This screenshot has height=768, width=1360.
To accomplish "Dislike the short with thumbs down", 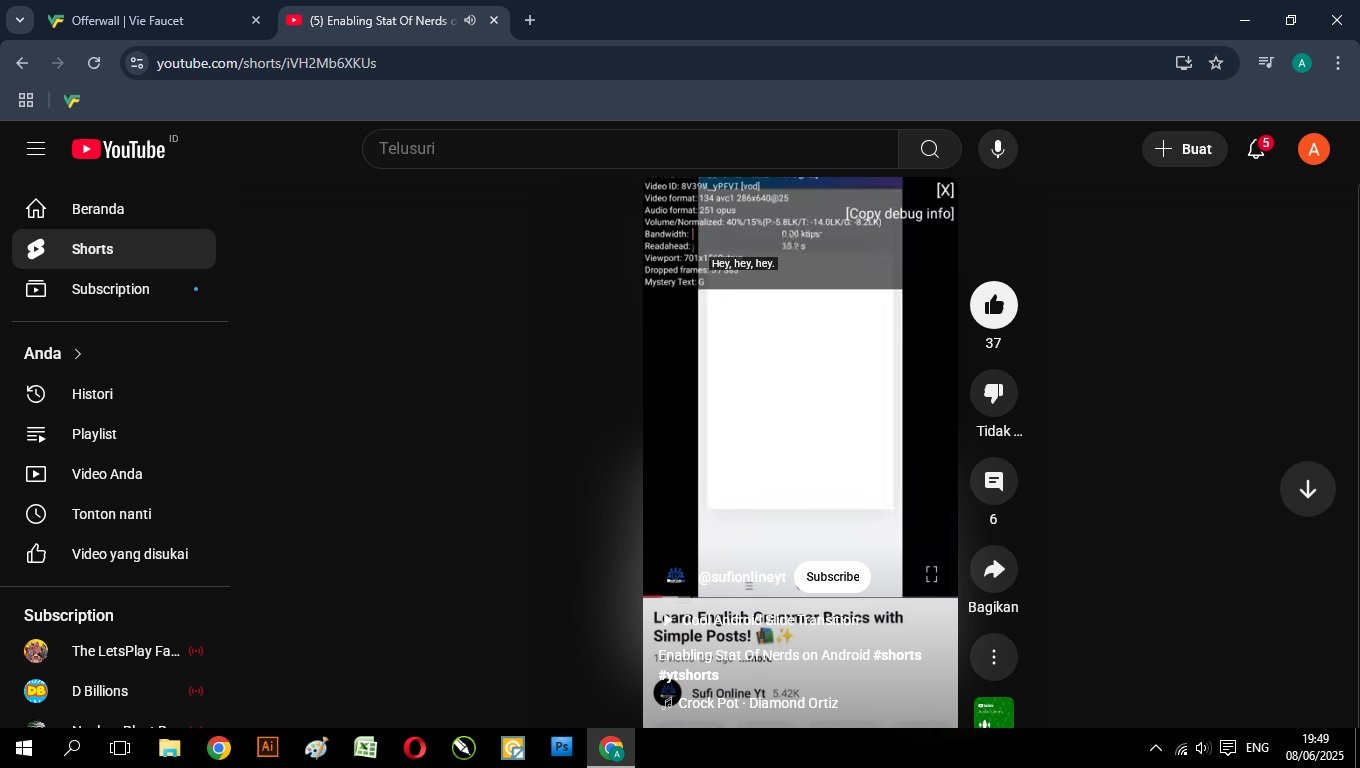I will pos(994,393).
